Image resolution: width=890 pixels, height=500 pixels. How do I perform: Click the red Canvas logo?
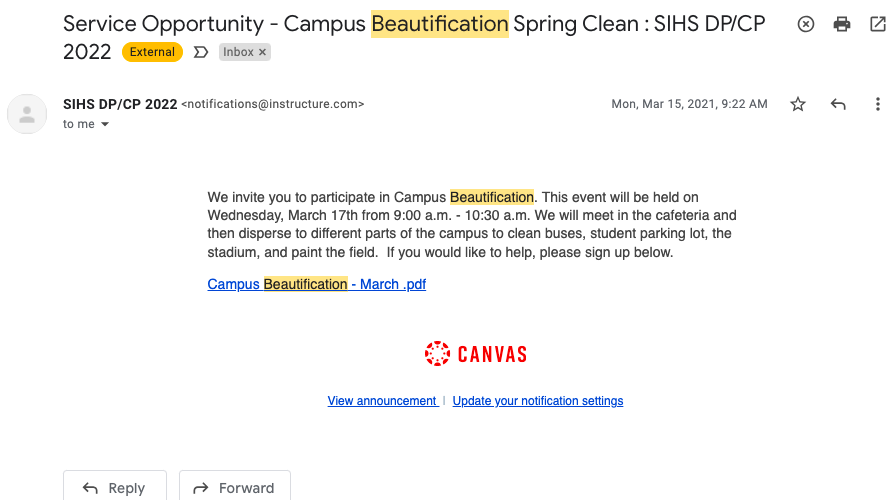coord(476,353)
